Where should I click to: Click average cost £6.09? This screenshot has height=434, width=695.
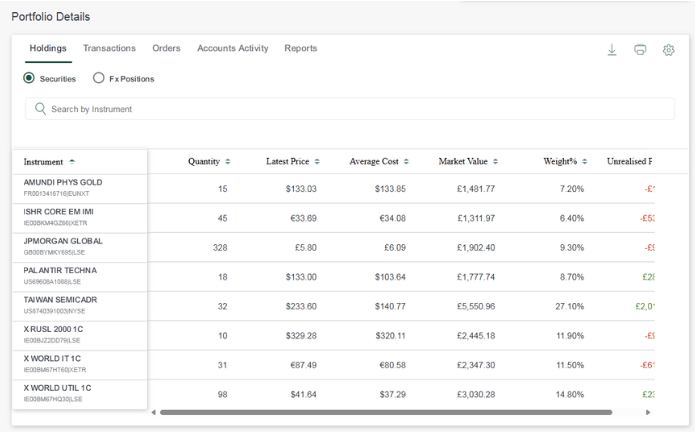pos(394,247)
